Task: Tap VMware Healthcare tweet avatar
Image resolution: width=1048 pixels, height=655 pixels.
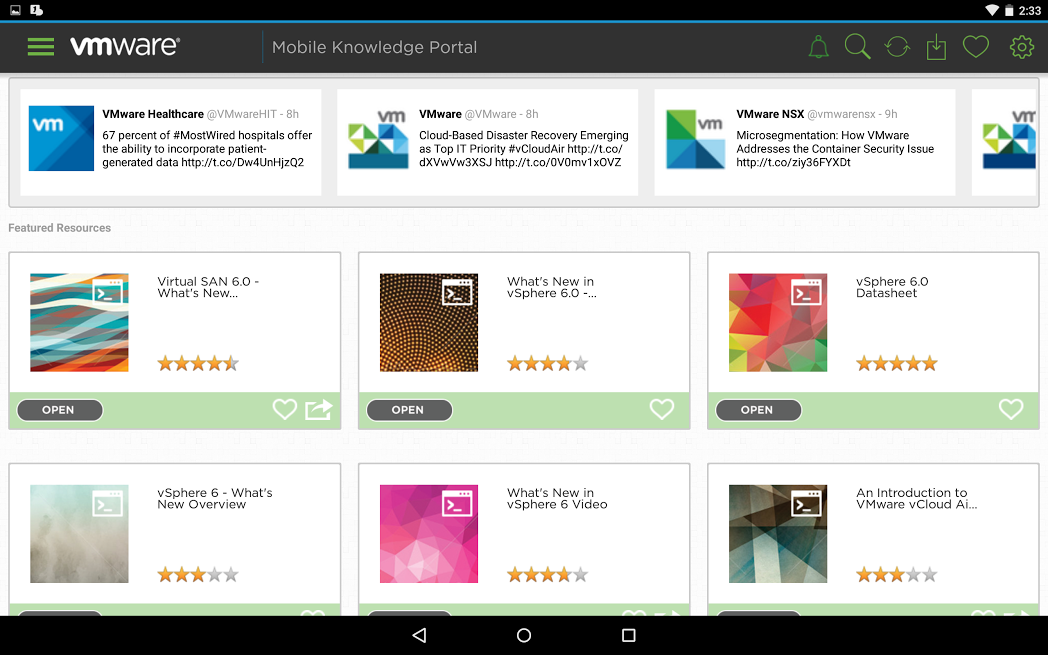Action: 61,138
